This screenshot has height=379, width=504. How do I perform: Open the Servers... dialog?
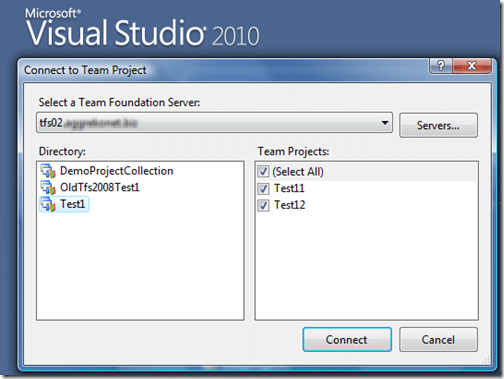pos(438,125)
